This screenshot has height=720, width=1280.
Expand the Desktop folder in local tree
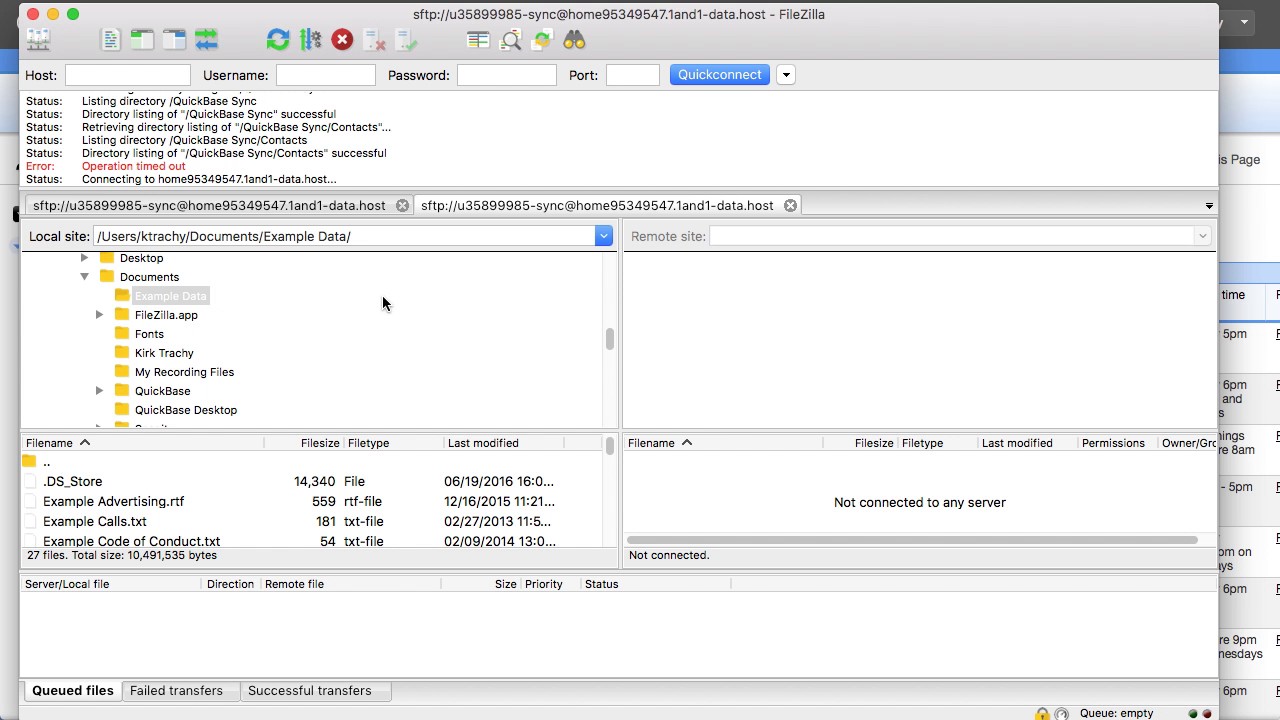pyautogui.click(x=85, y=258)
